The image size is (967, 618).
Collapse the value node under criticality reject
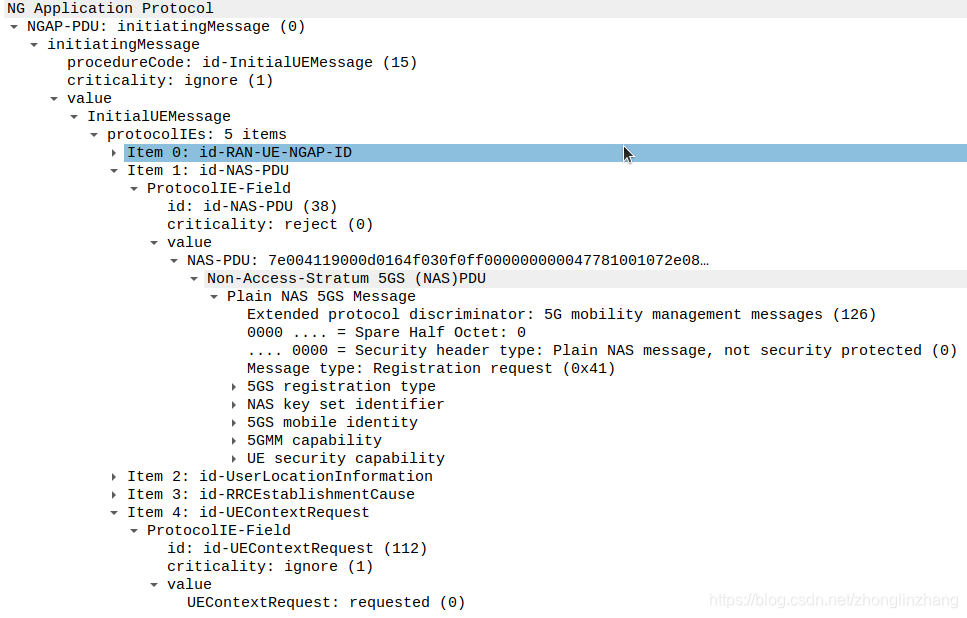coord(154,242)
